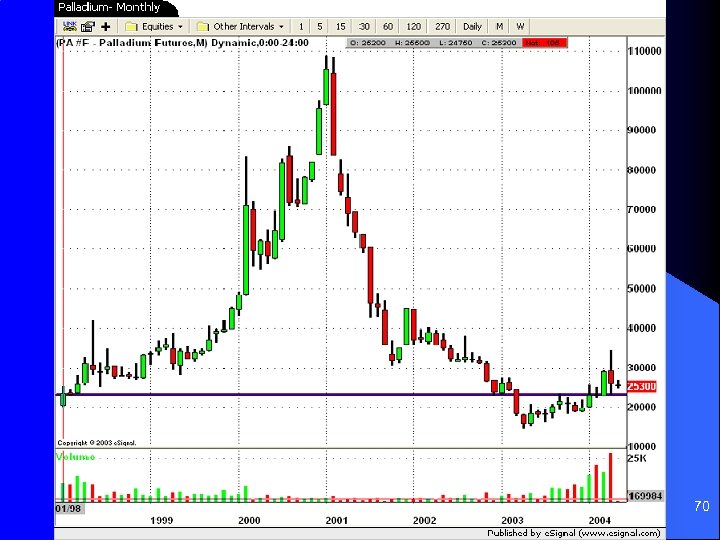Click the L: 24760 low value
The height and width of the screenshot is (540, 720).
(456, 43)
